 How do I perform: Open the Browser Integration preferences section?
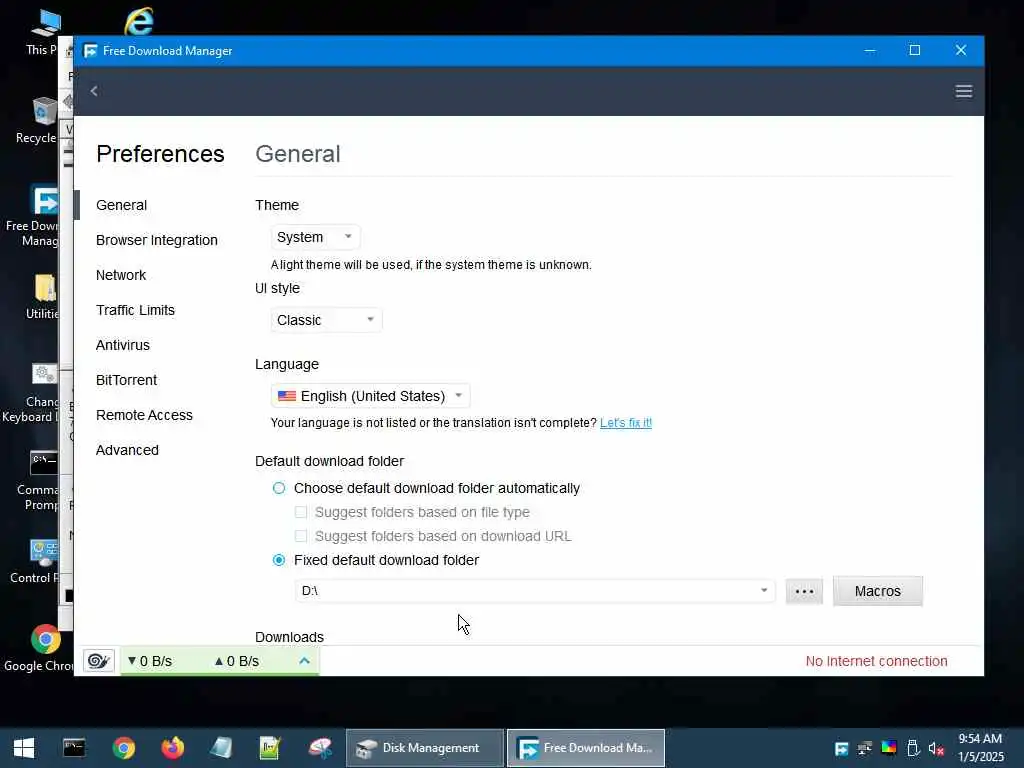[x=157, y=240]
